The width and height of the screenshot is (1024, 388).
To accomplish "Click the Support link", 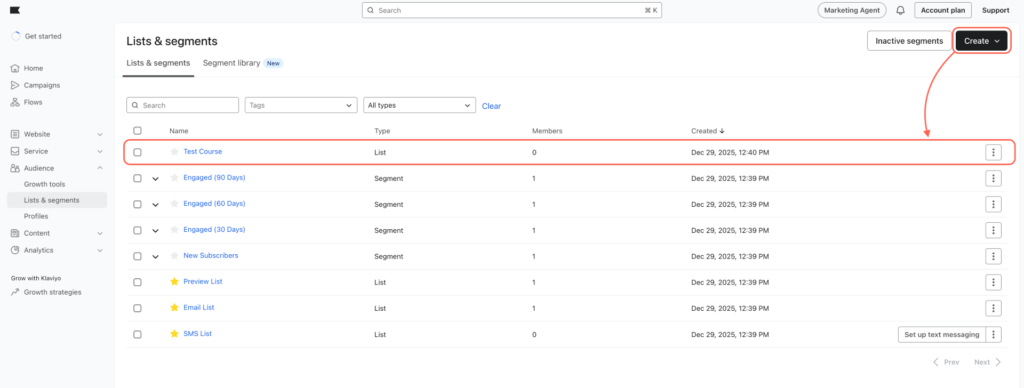I will click(995, 10).
